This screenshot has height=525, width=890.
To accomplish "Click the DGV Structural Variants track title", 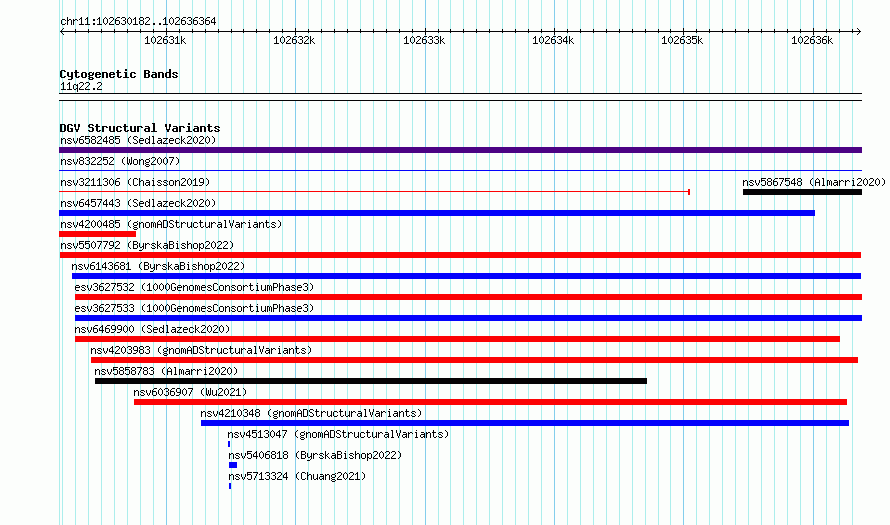I will point(140,128).
